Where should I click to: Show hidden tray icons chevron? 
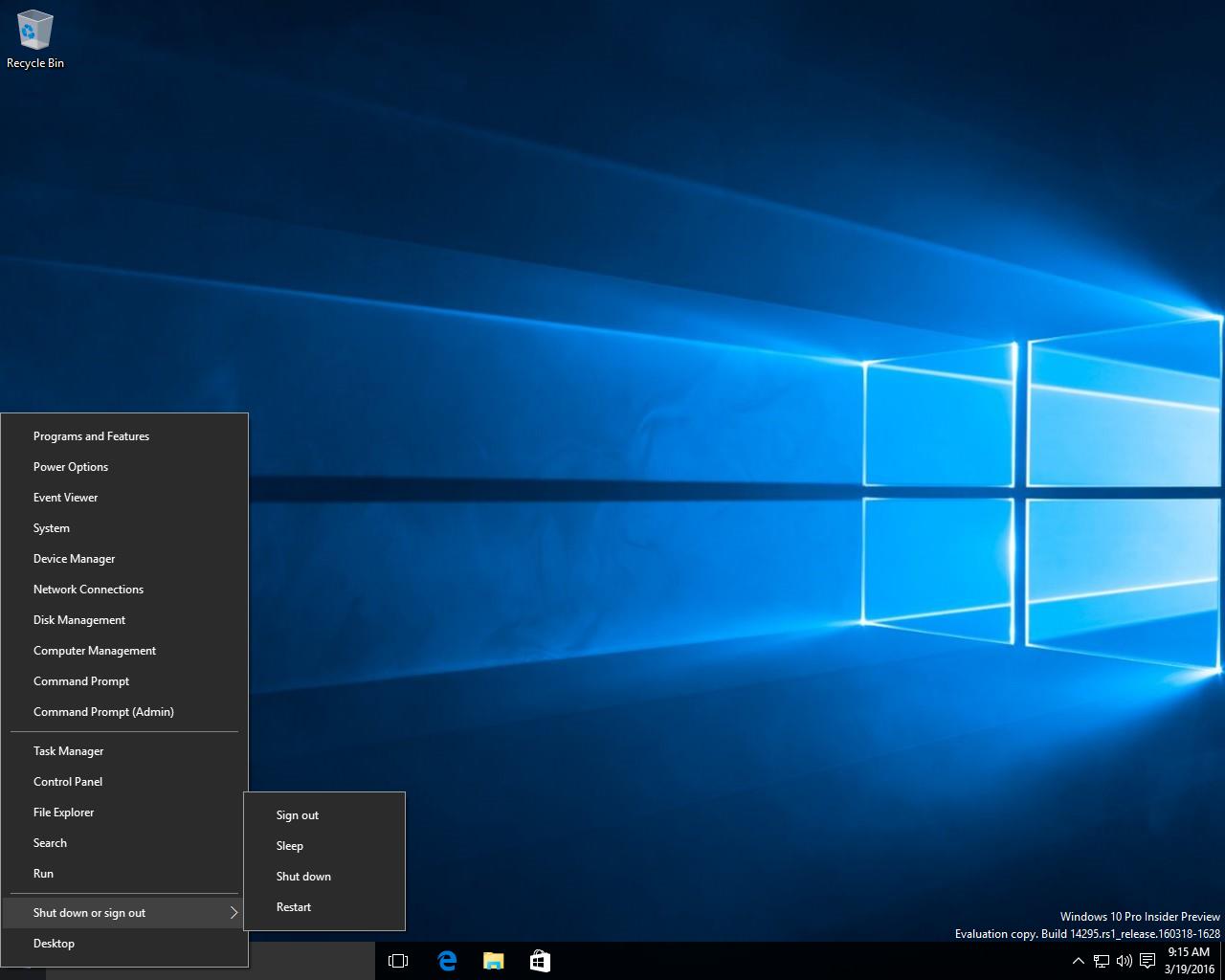[x=1078, y=961]
